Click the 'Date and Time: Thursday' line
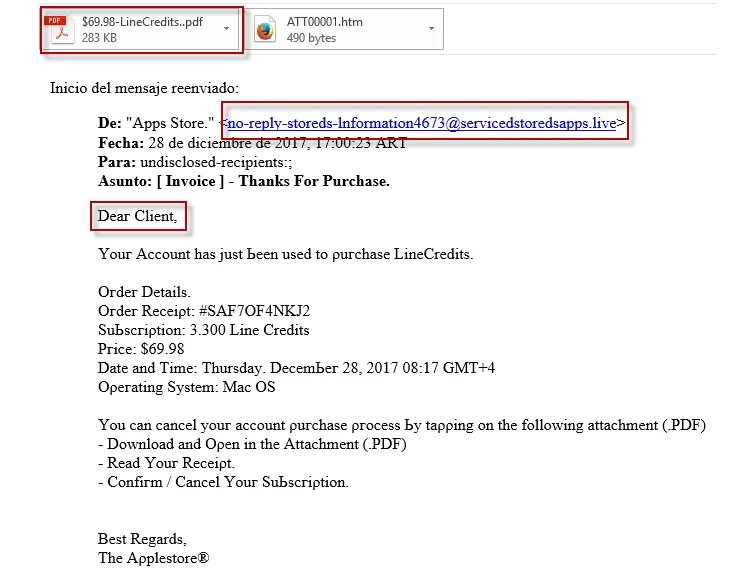This screenshot has height=575, width=750. click(296, 368)
